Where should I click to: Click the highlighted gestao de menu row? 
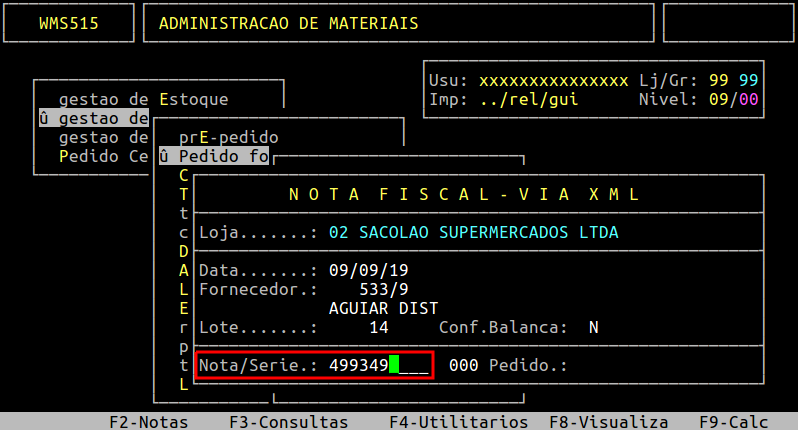[x=94, y=119]
